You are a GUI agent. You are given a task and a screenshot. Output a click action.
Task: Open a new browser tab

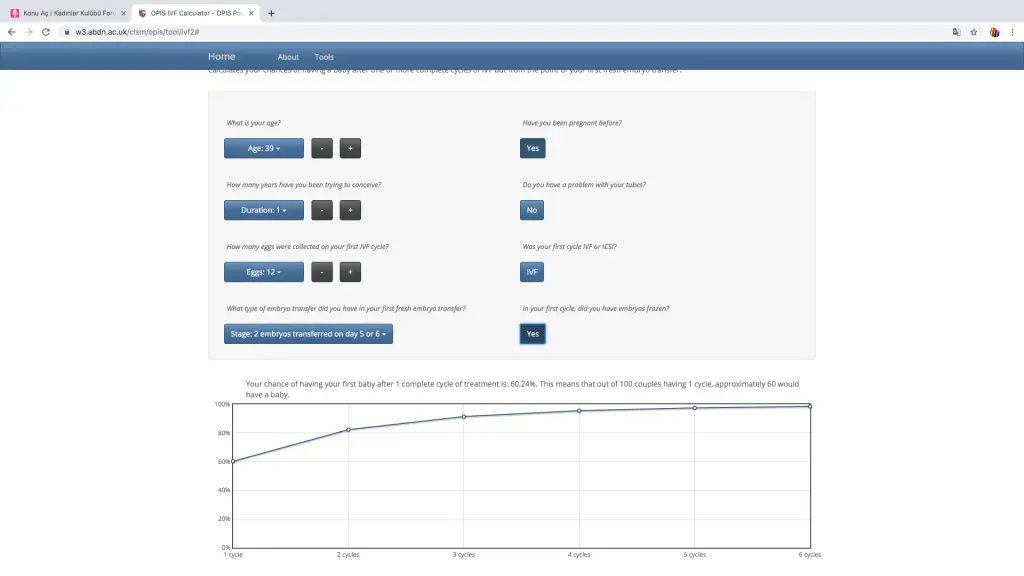coord(271,13)
